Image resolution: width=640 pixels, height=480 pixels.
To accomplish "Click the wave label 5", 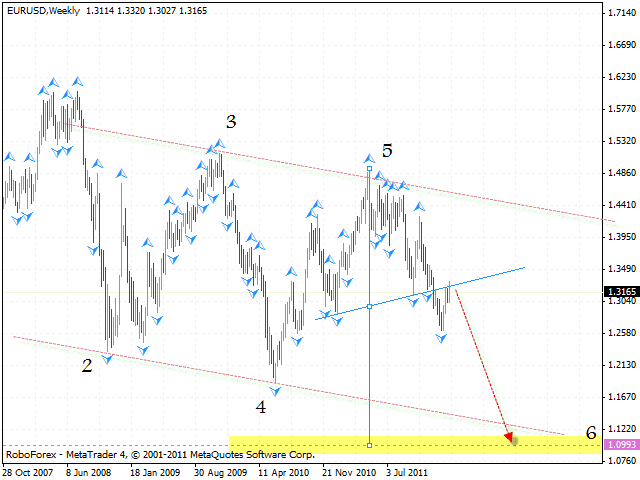I will [x=387, y=150].
